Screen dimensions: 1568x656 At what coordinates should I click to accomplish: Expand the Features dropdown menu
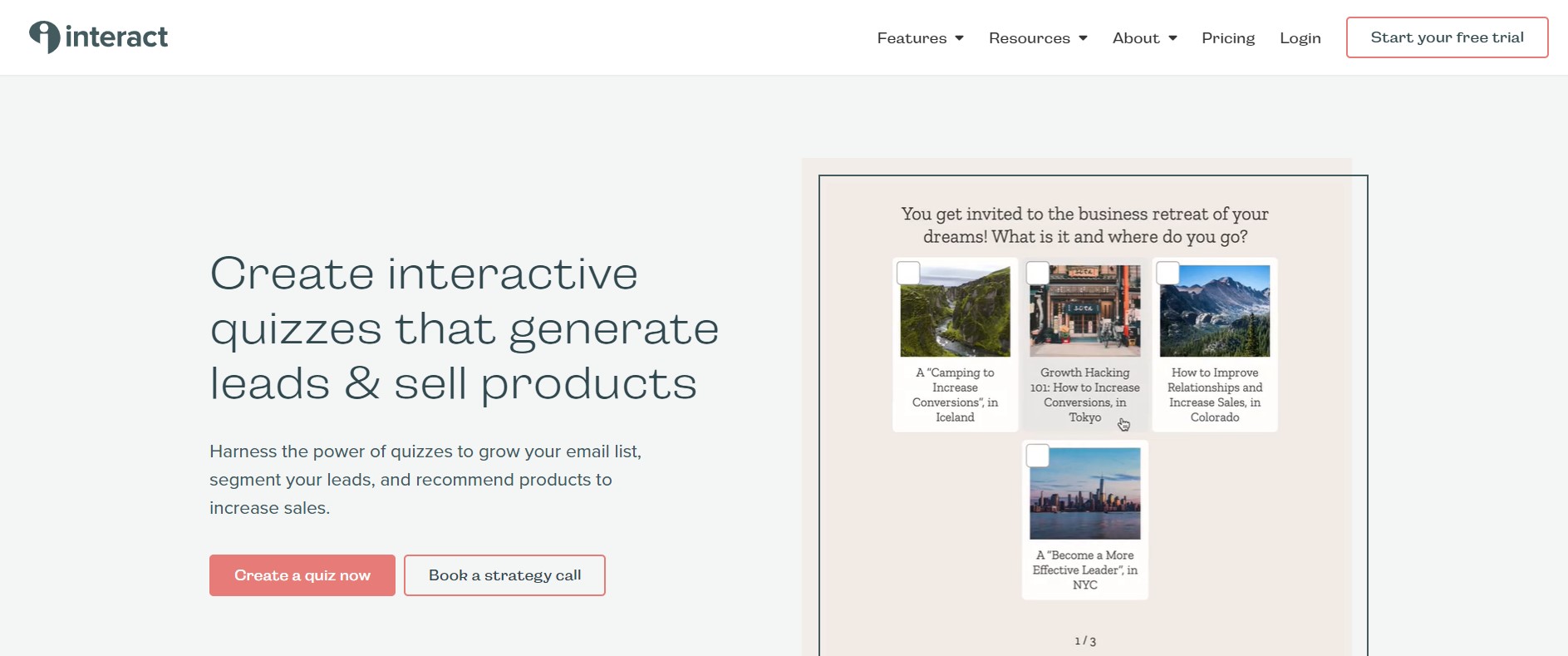920,38
